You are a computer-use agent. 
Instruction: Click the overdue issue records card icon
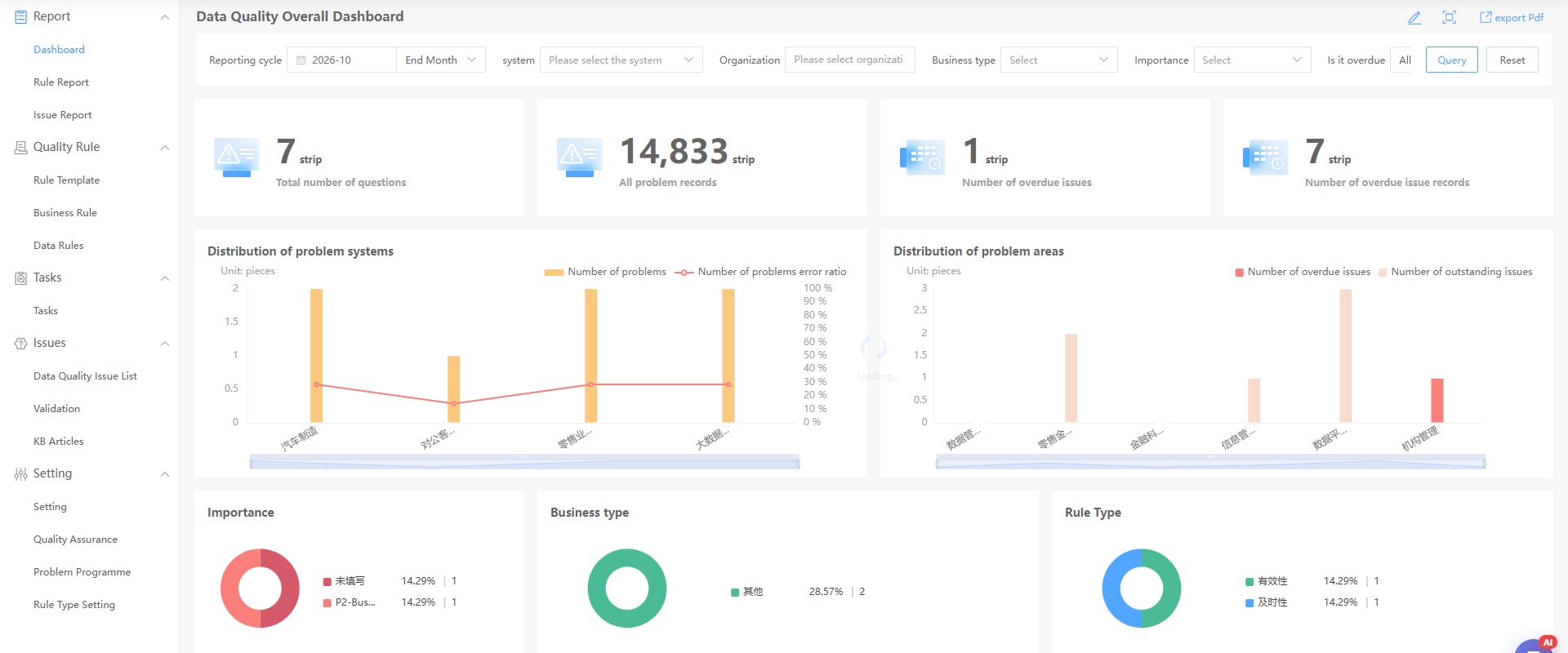(1265, 158)
